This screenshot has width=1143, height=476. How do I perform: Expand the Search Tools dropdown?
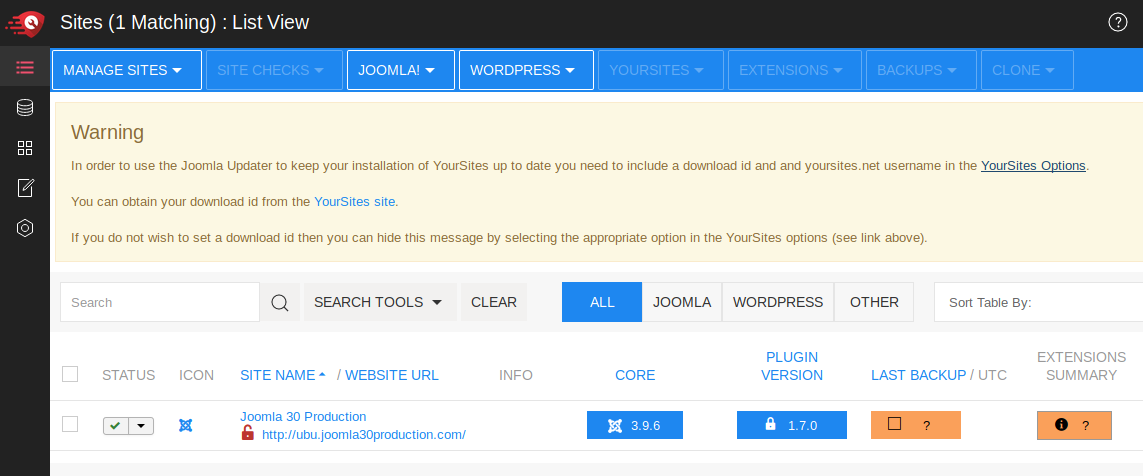pos(380,302)
